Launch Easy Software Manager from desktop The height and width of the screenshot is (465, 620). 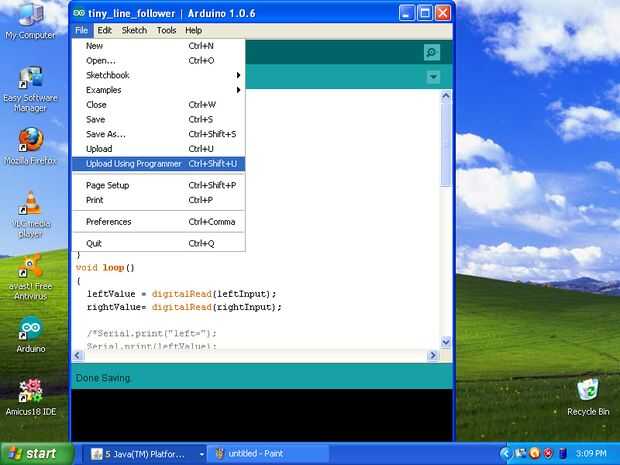click(x=30, y=89)
